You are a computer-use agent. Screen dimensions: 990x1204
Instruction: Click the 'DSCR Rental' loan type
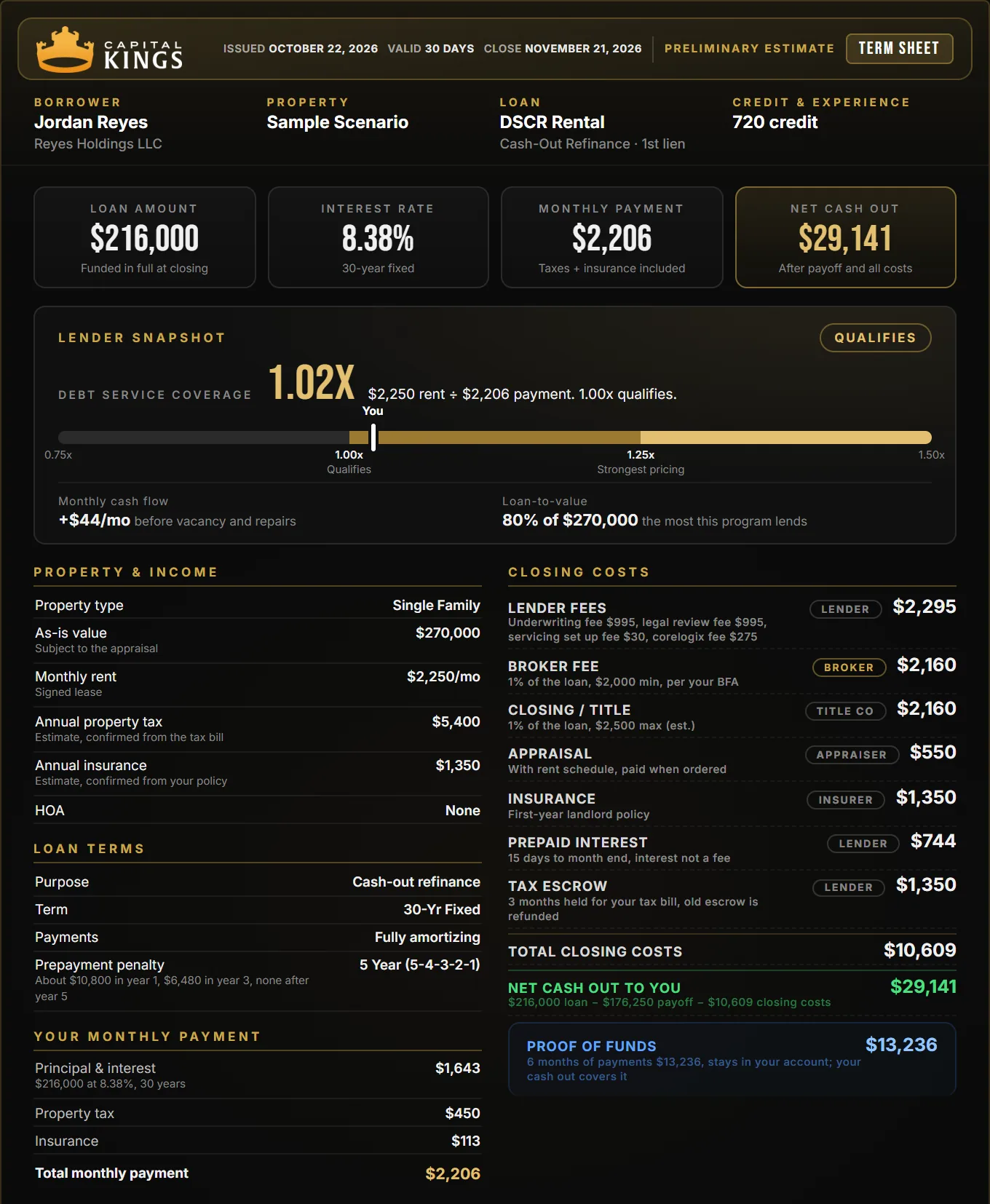point(553,122)
